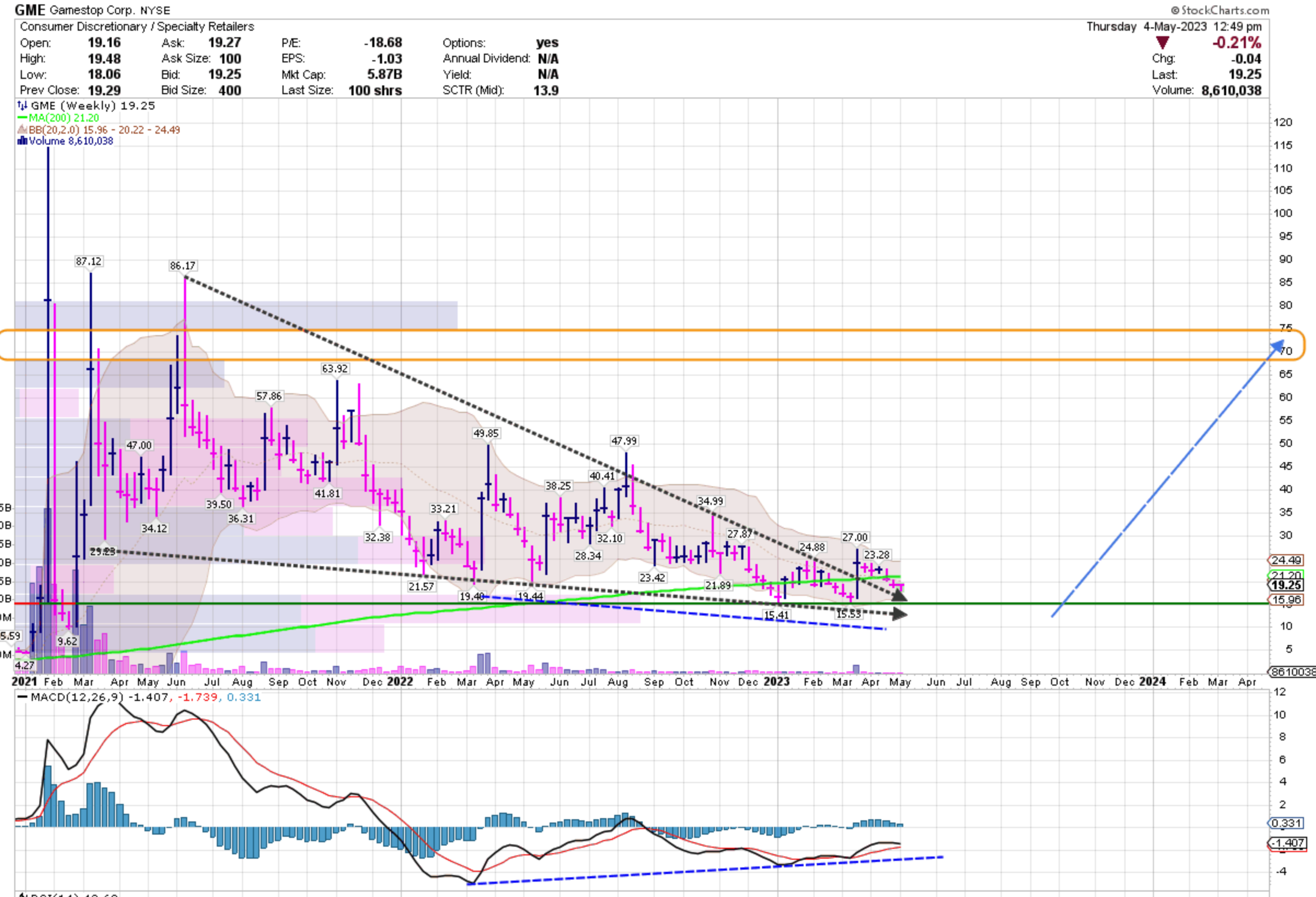Click the MACD(12,26,9) indicator label
The height and width of the screenshot is (897, 1316).
point(77,697)
